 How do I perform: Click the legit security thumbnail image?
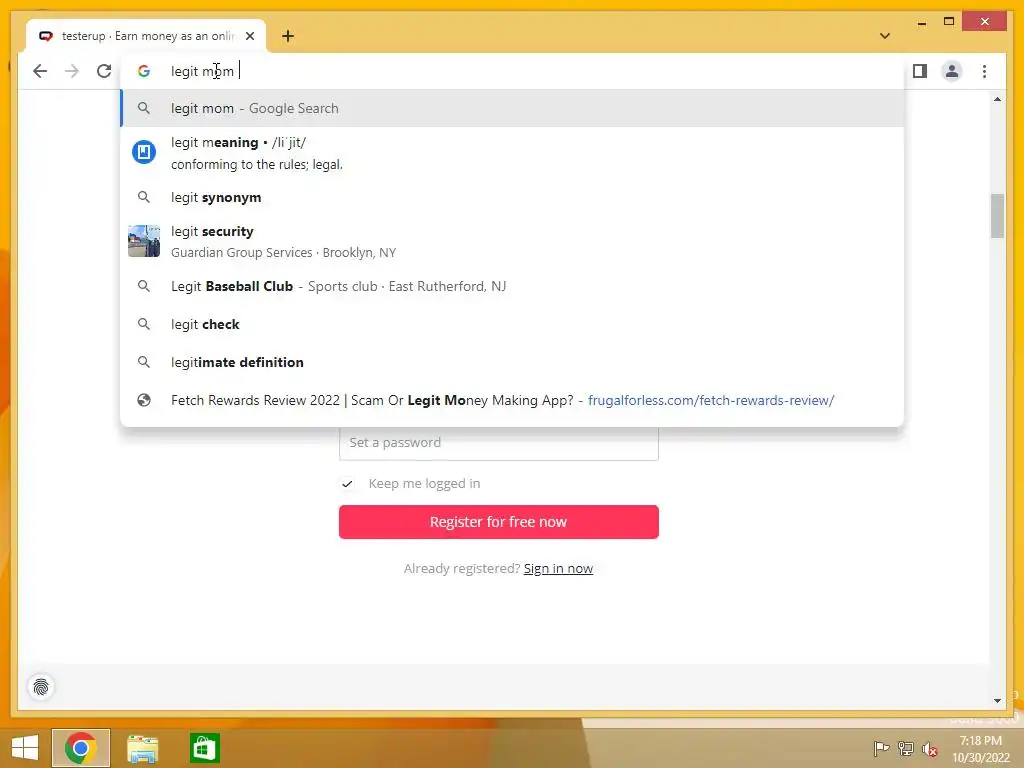click(144, 241)
